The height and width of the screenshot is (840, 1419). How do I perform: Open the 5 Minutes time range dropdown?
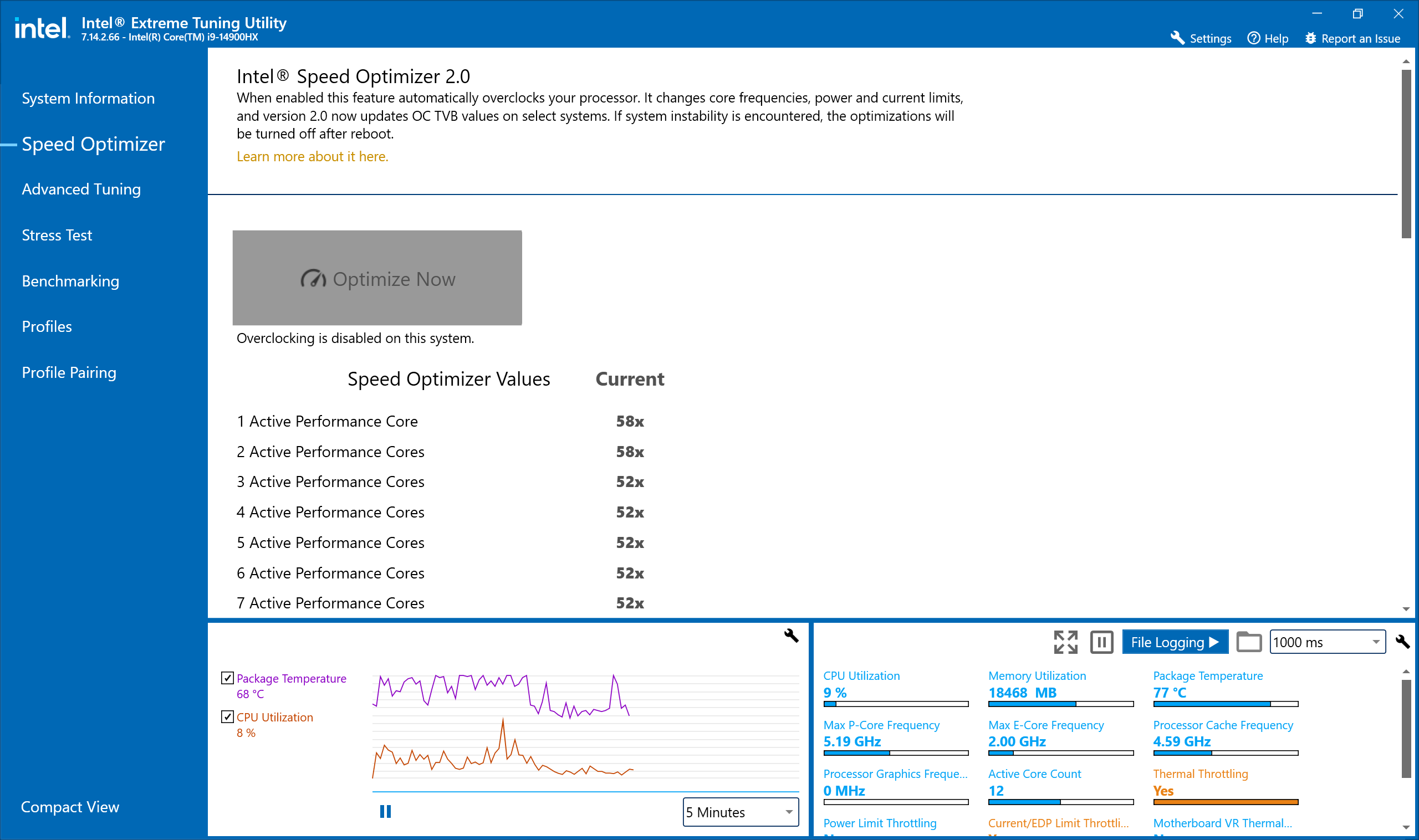point(740,812)
